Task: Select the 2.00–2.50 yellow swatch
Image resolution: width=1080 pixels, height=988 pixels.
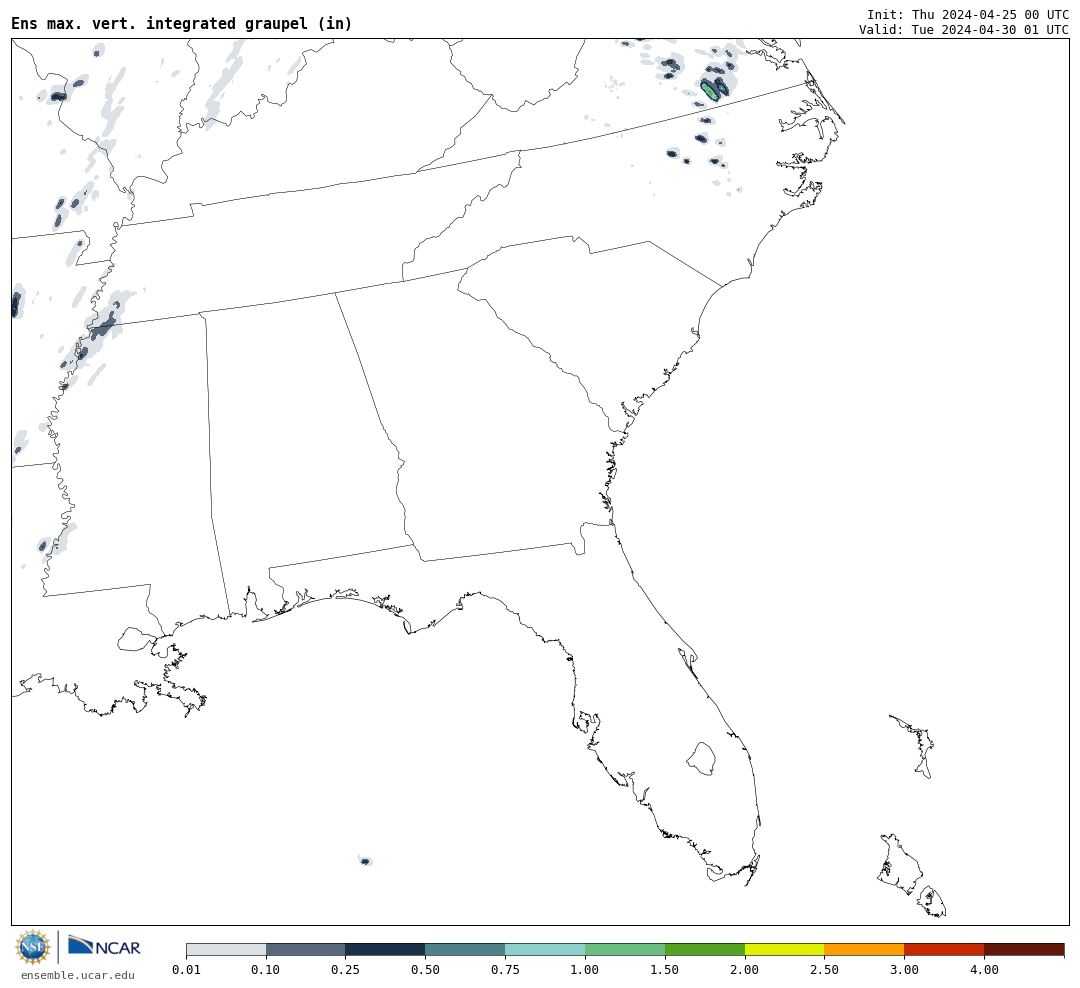Action: click(785, 950)
